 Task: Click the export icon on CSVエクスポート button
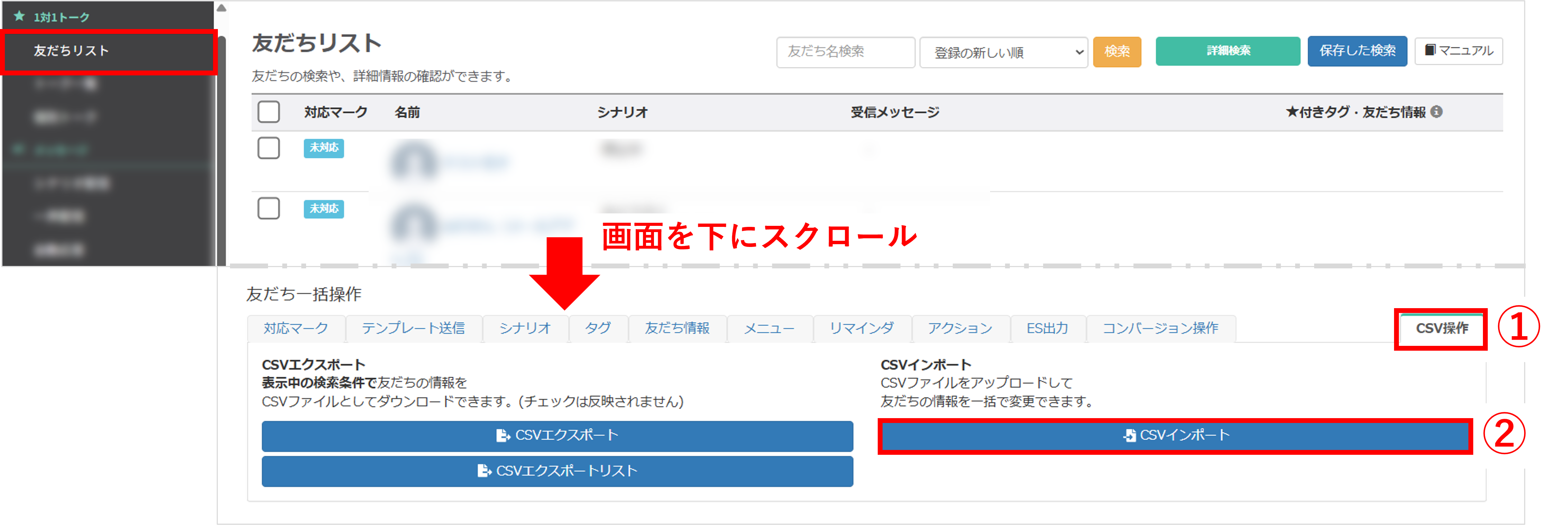point(503,435)
